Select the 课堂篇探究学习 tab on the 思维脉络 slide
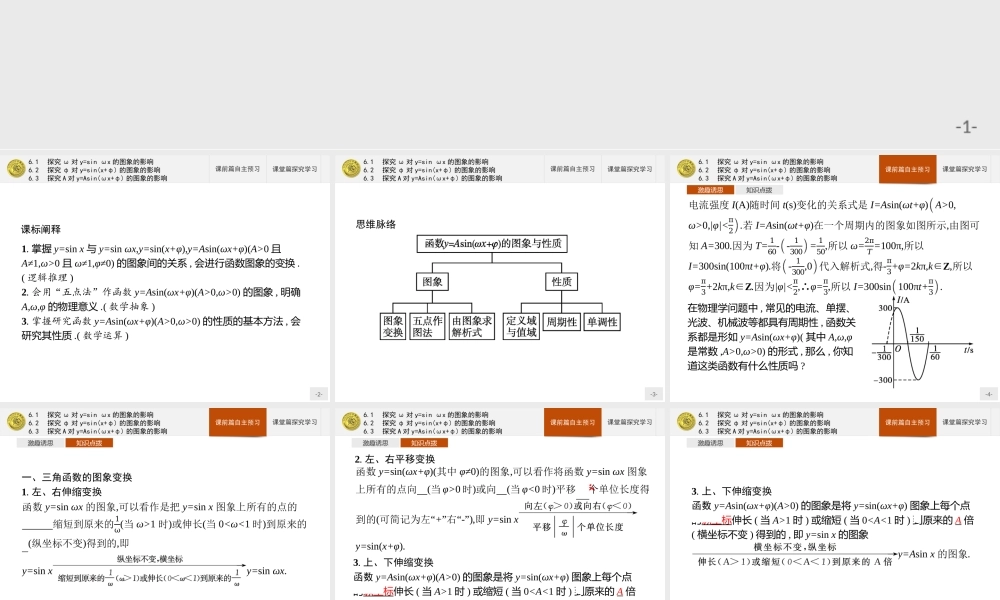The width and height of the screenshot is (1000, 600). [630, 169]
